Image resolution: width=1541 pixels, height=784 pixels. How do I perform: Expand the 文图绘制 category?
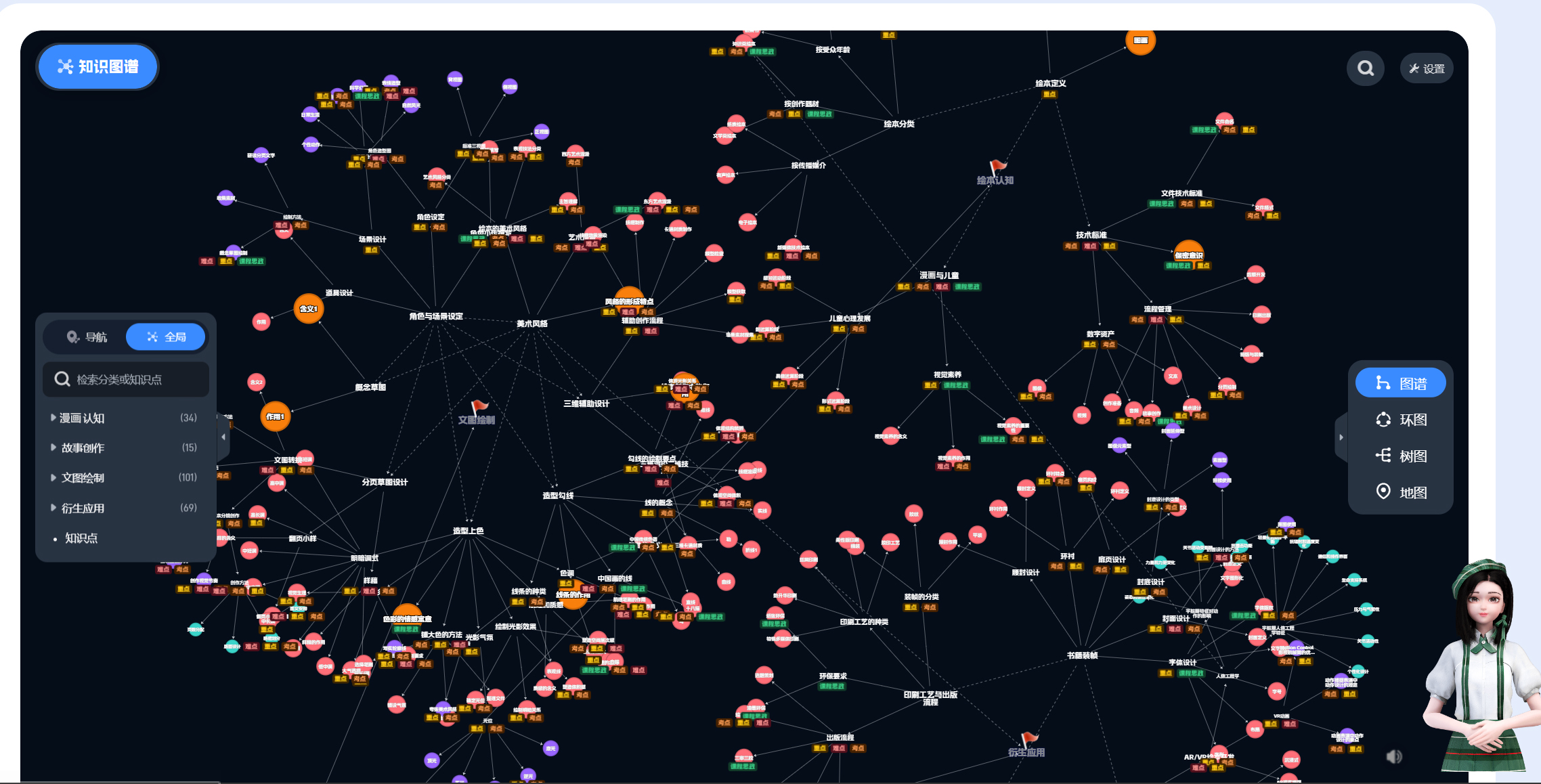[82, 478]
